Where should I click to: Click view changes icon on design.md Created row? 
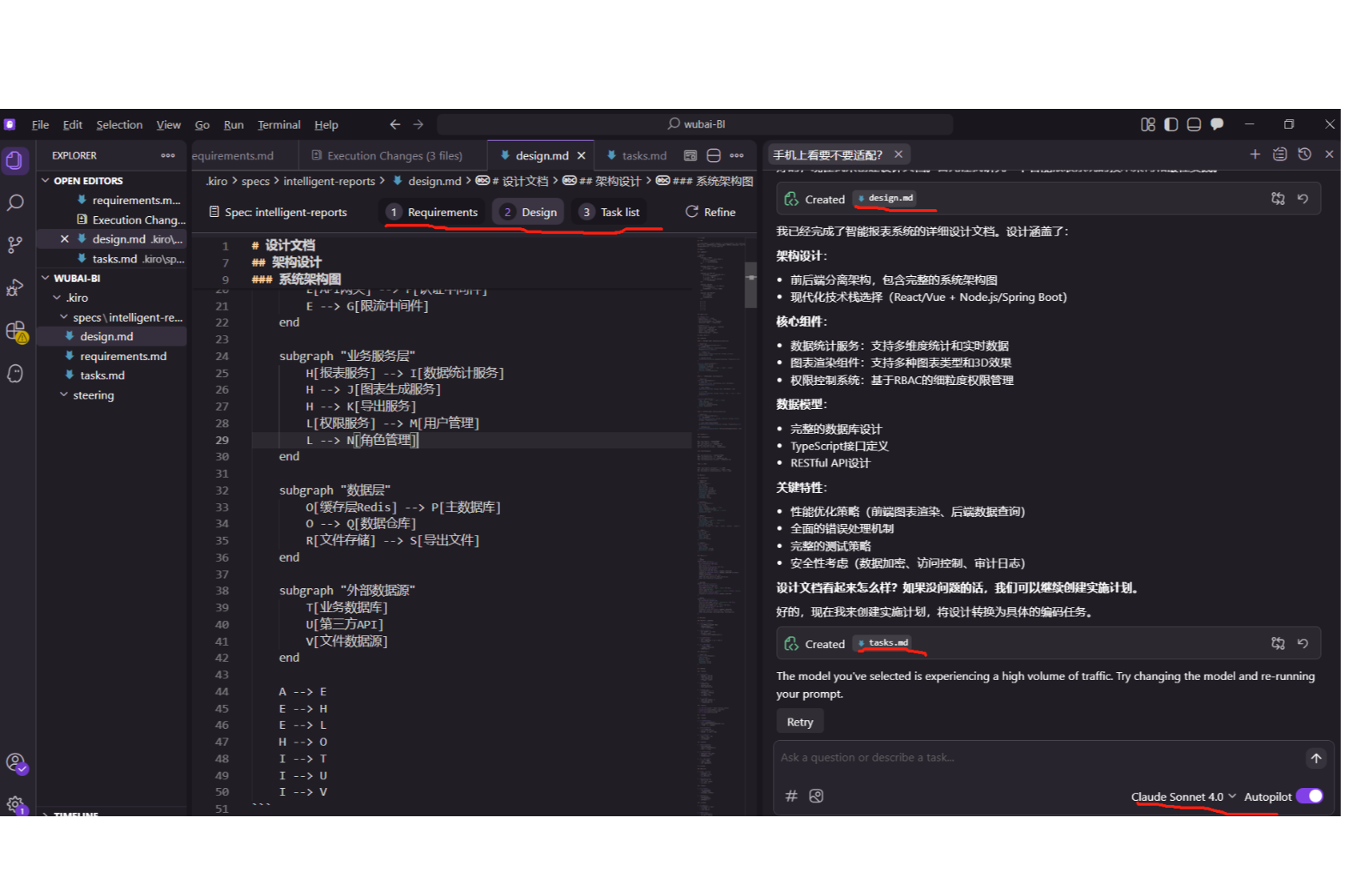[1278, 199]
